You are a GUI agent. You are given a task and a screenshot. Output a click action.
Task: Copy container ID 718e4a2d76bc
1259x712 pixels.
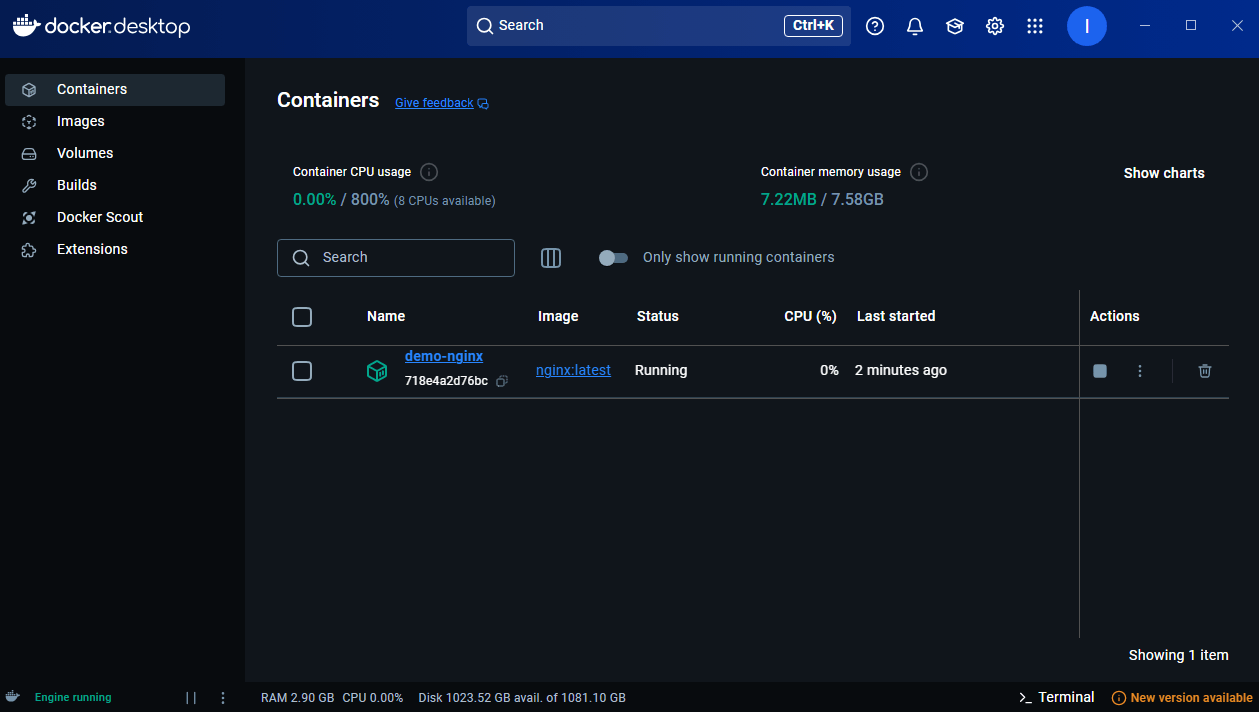click(x=502, y=381)
